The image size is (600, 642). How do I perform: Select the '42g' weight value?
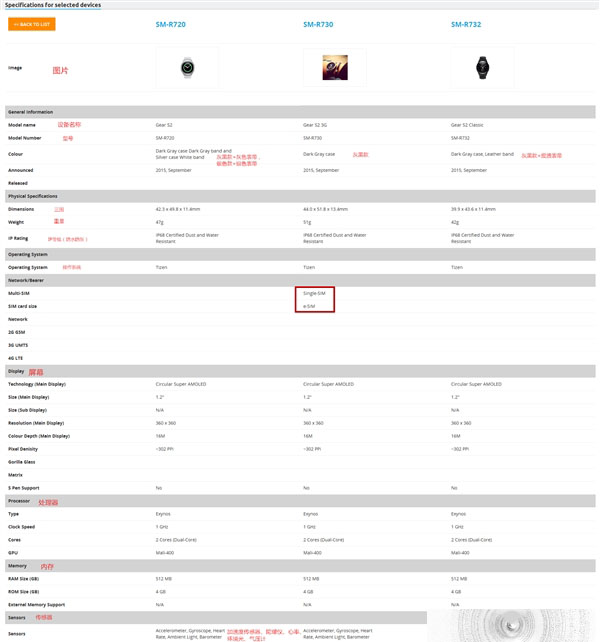click(x=455, y=222)
